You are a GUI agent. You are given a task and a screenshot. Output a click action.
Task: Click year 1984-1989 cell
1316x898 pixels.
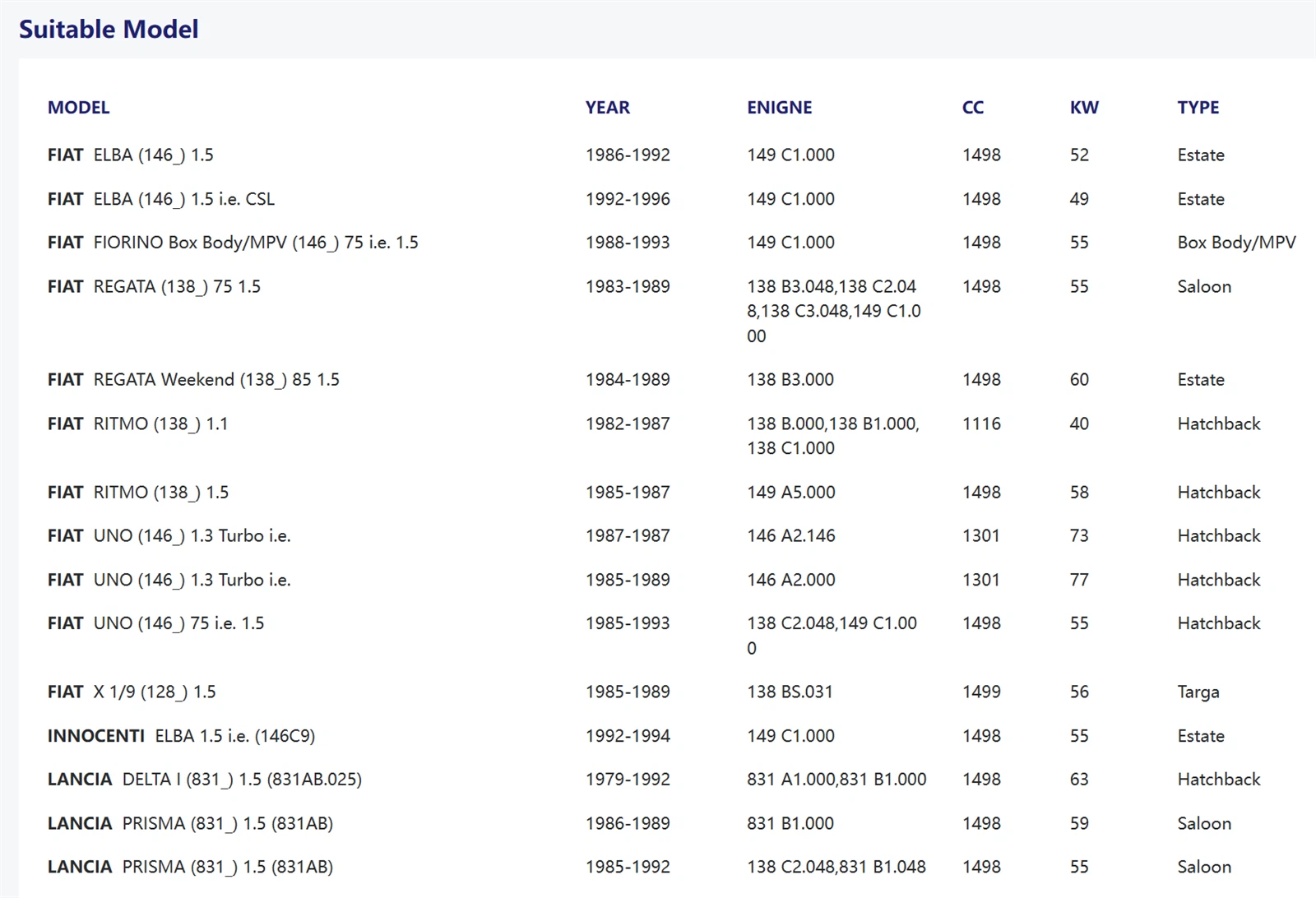point(628,380)
